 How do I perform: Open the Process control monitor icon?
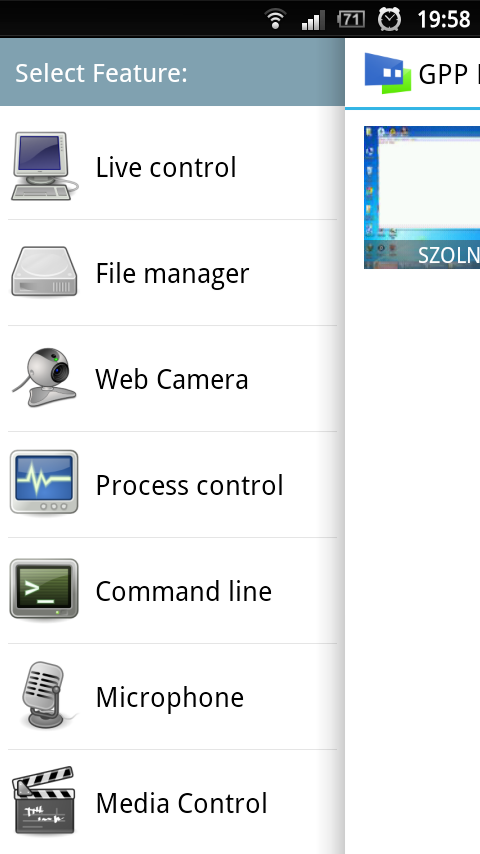tap(44, 482)
